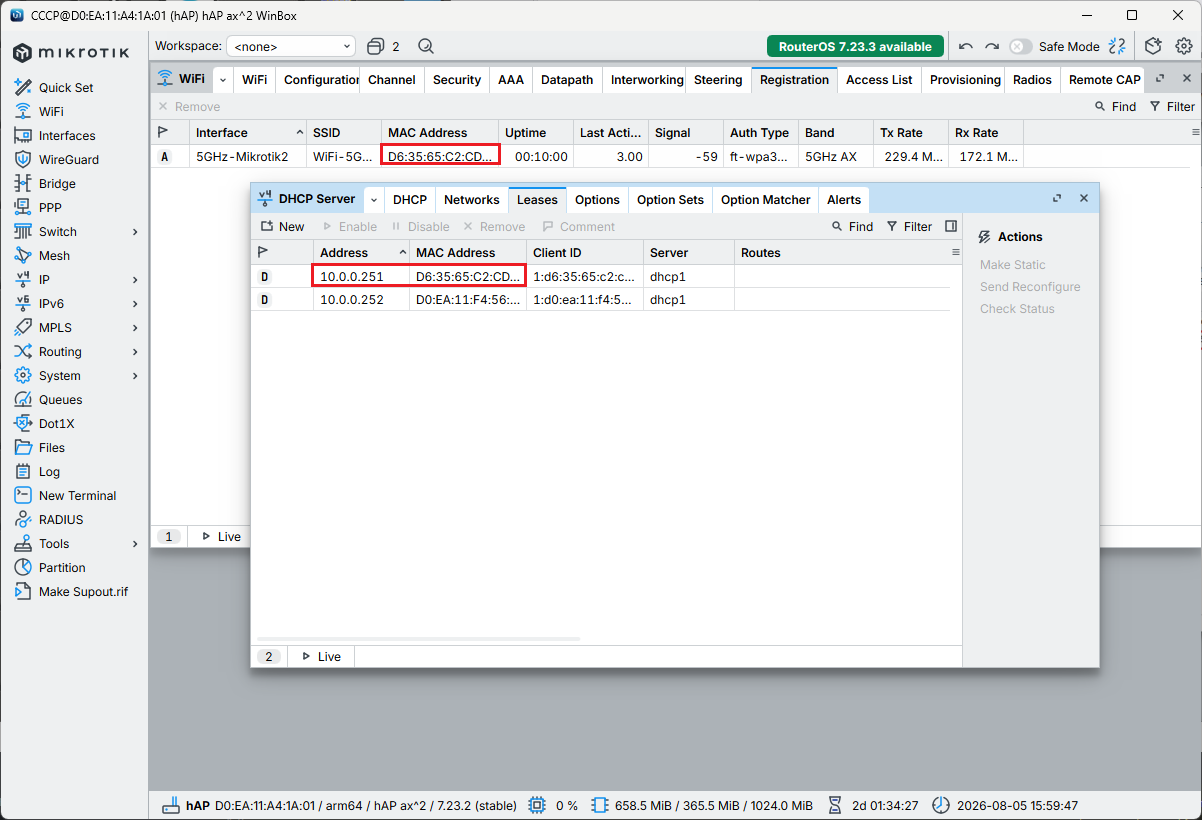The image size is (1202, 820).
Task: Sort WiFi registrations by Signal column header
Action: pos(685,133)
